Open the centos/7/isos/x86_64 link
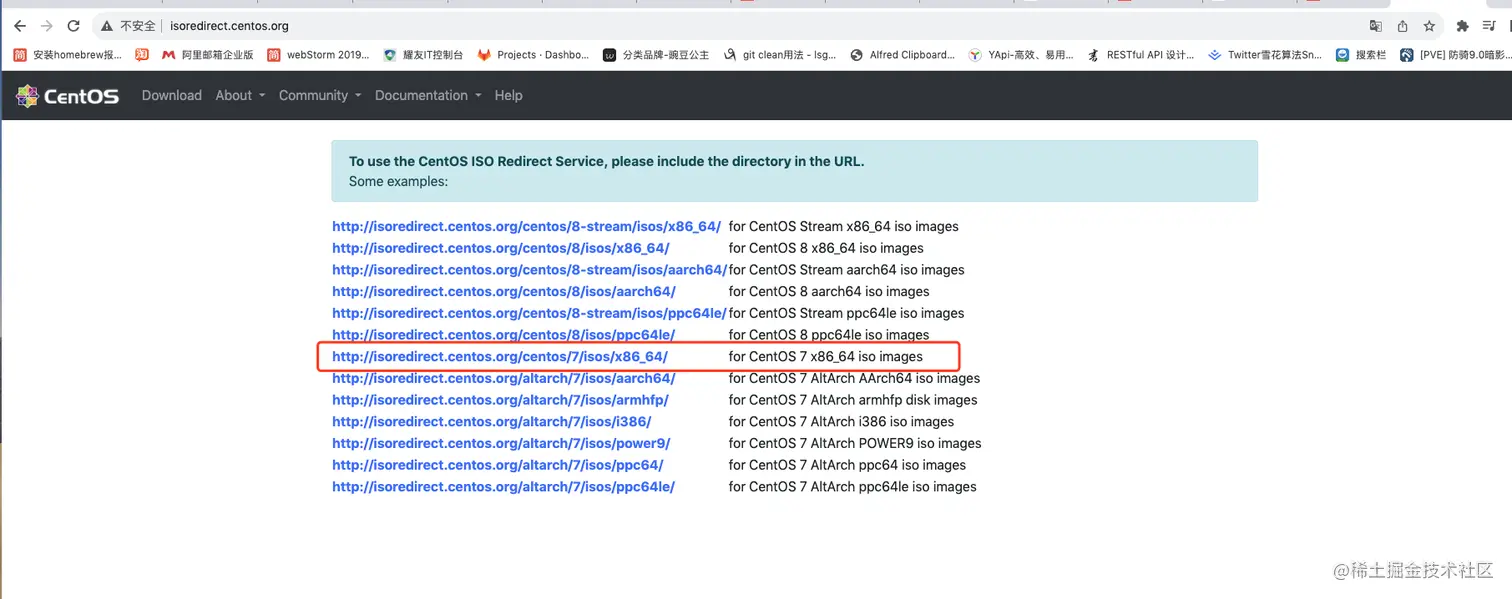Viewport: 1512px width, 599px height. [x=500, y=357]
